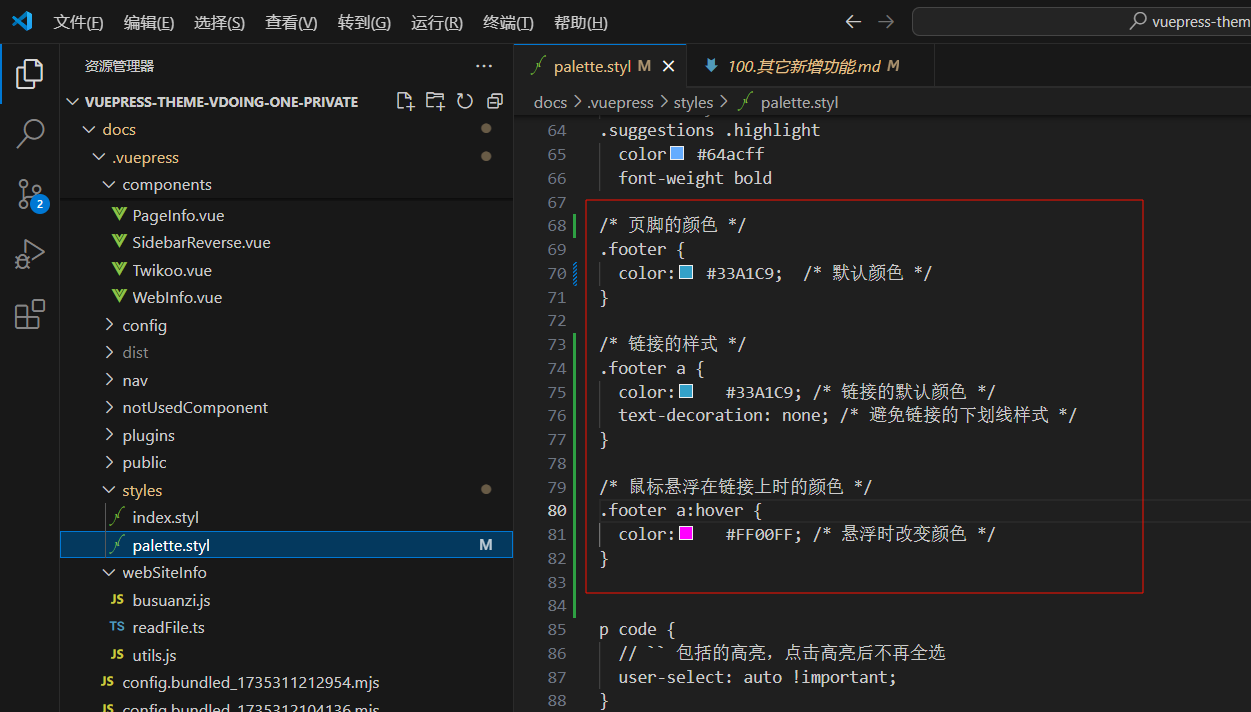Image resolution: width=1251 pixels, height=712 pixels.
Task: Open the #33A1C9 color swatch on line 70
Action: point(686,272)
